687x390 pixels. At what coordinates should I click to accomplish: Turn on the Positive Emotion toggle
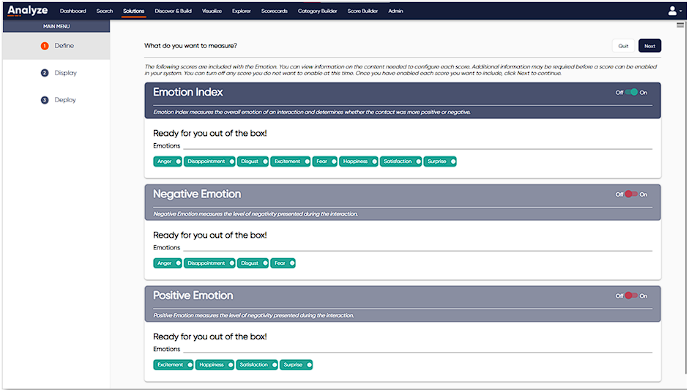pos(631,295)
